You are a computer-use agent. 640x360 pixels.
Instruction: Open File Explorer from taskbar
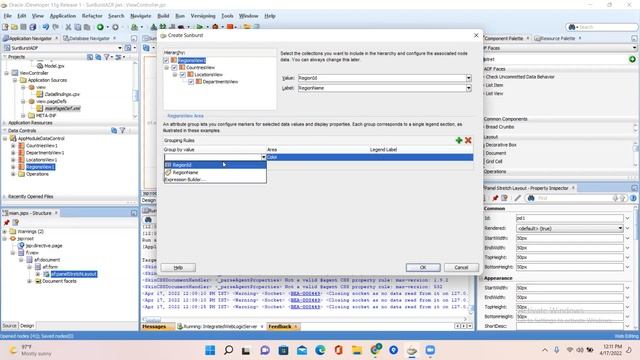(357, 350)
